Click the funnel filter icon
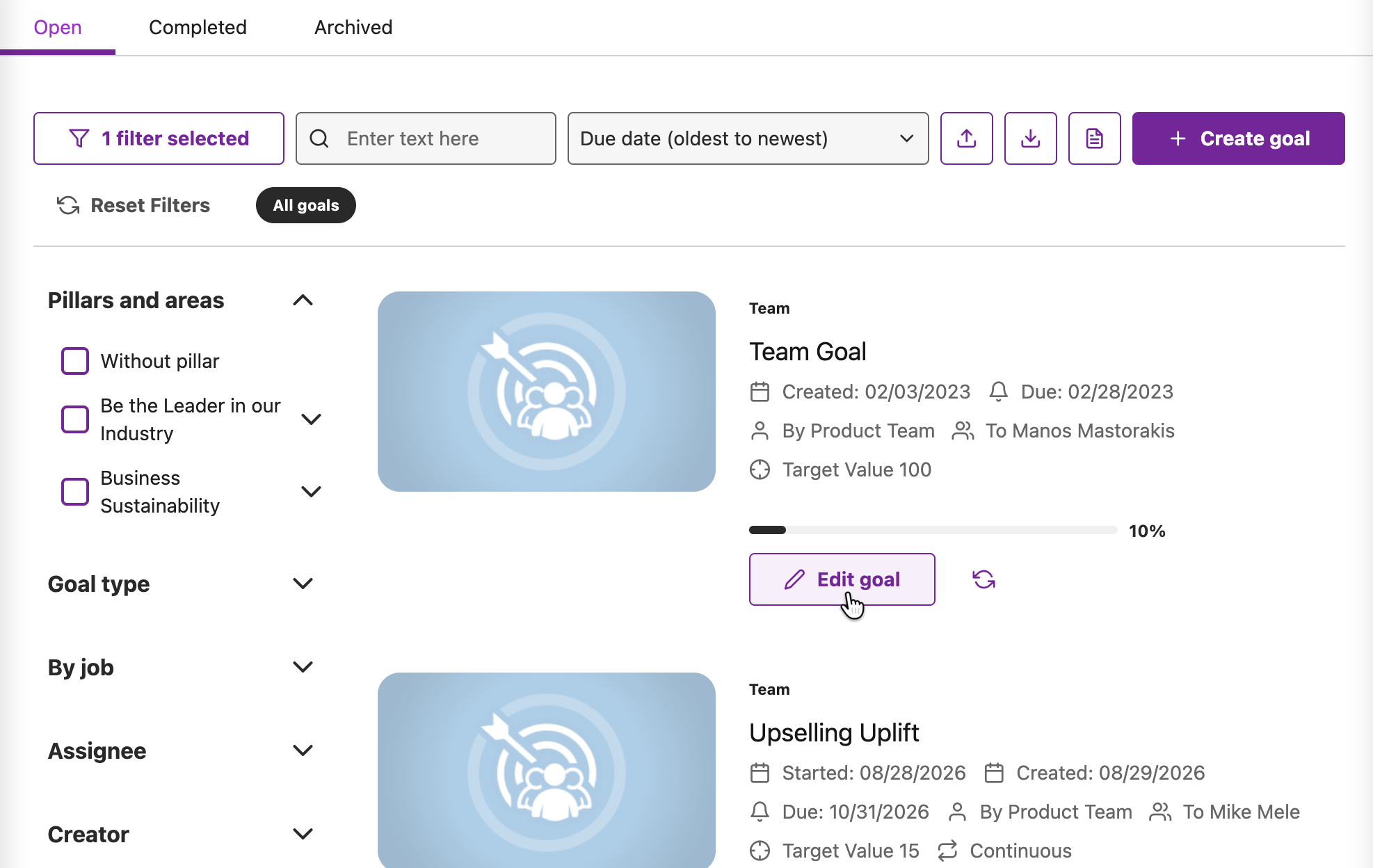This screenshot has width=1373, height=868. (79, 138)
